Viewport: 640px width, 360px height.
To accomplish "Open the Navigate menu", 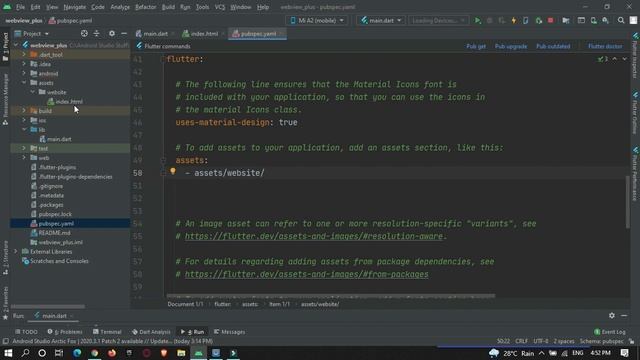I will click(x=75, y=7).
